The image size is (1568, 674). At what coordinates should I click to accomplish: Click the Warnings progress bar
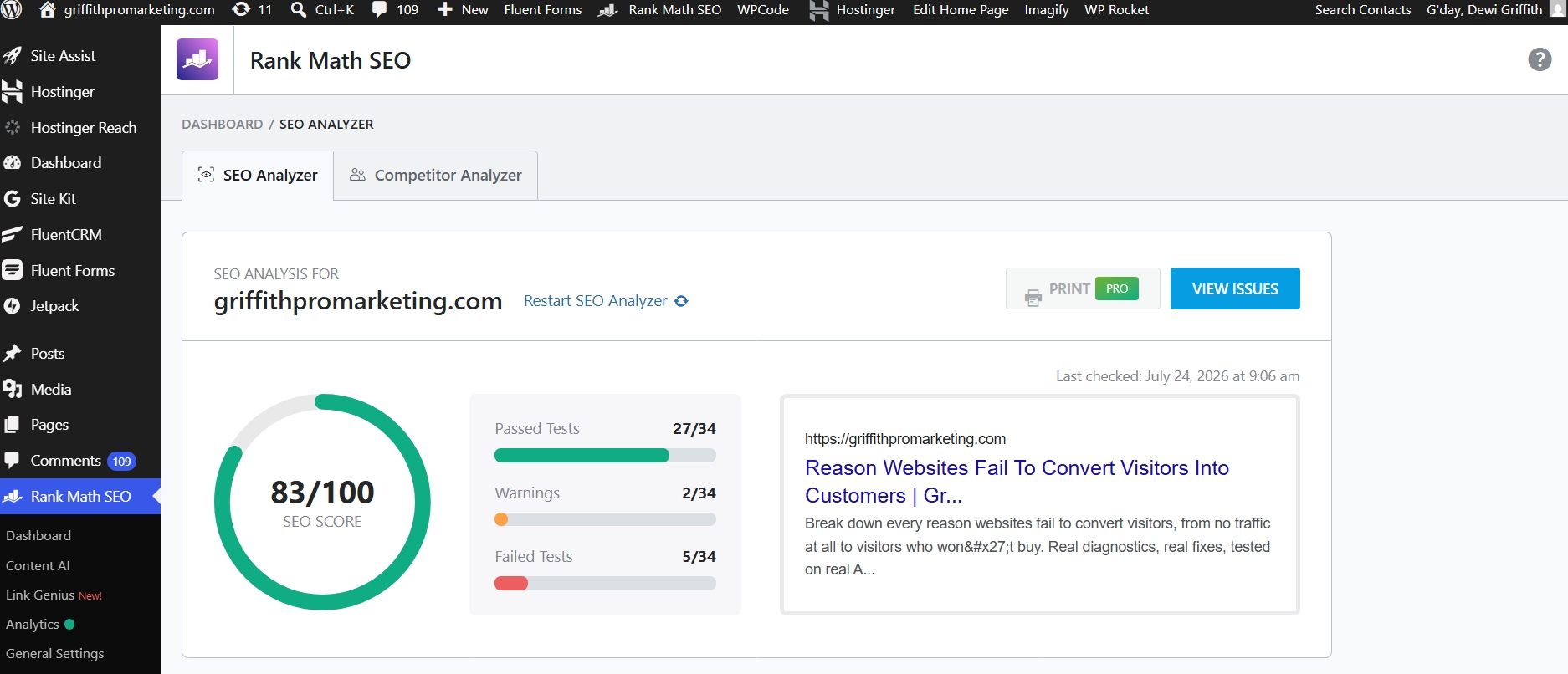click(x=605, y=519)
